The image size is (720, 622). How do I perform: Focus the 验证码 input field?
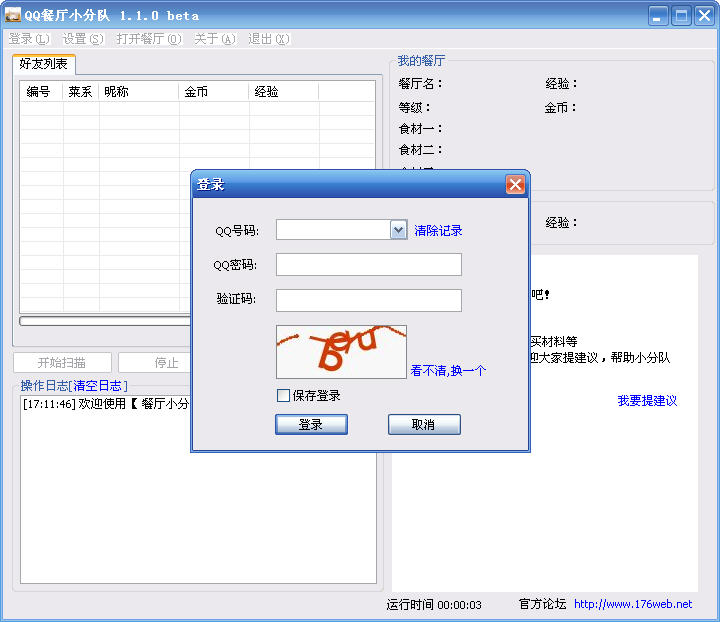(x=369, y=300)
